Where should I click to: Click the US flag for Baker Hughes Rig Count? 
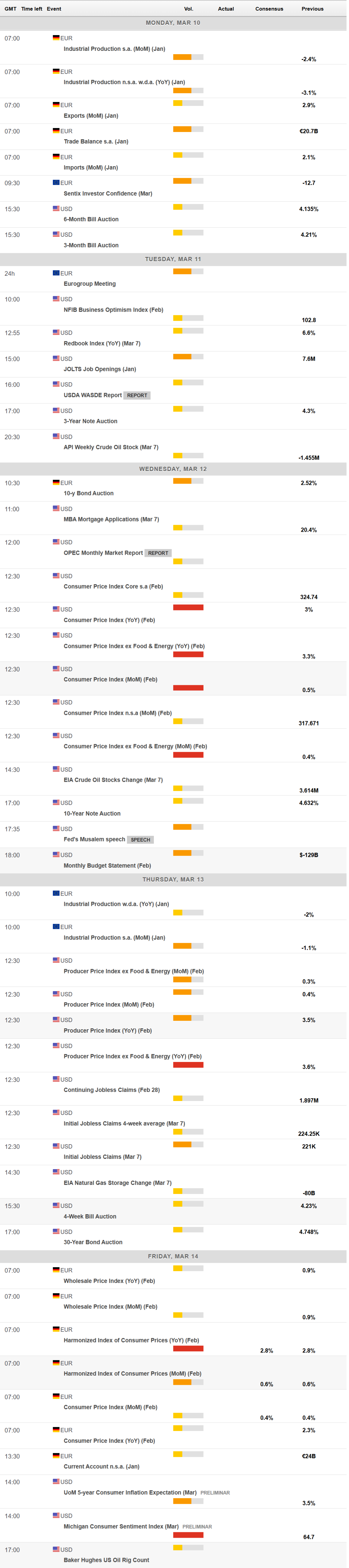[x=56, y=1549]
